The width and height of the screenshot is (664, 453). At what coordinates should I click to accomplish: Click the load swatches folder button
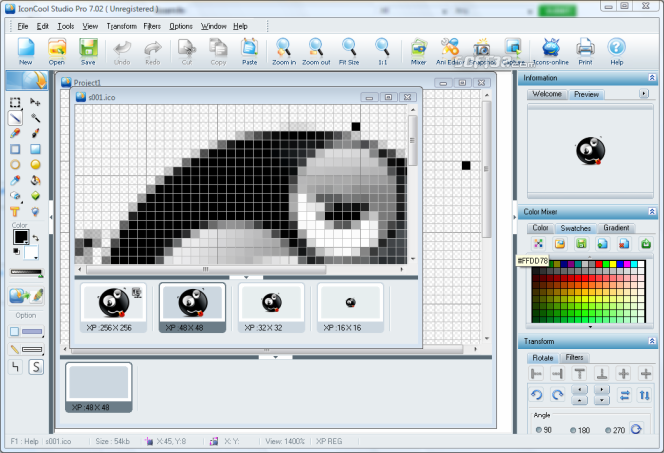click(x=559, y=243)
